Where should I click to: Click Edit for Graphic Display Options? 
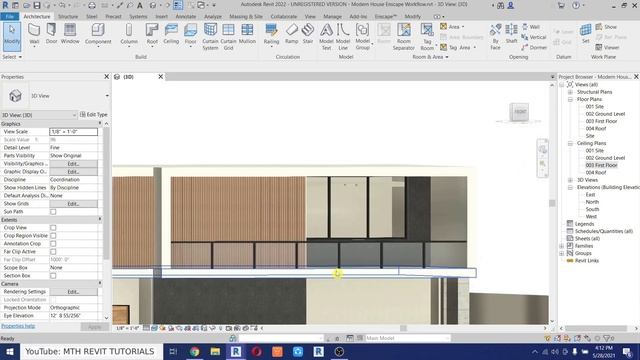pos(73,172)
